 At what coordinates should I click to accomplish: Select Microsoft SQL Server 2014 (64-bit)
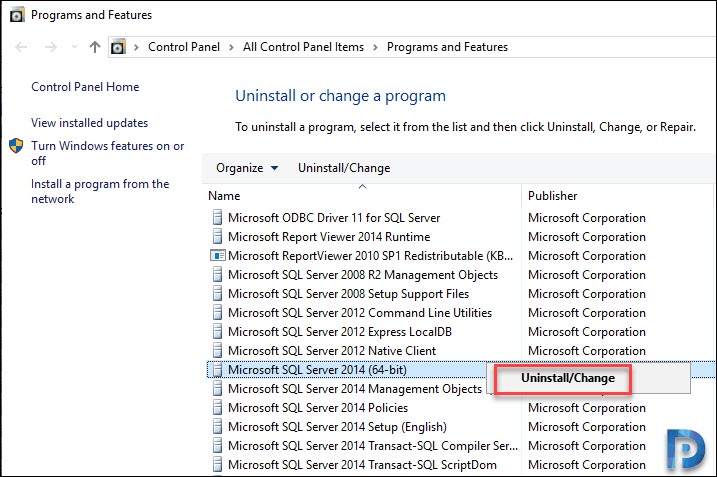click(x=317, y=370)
